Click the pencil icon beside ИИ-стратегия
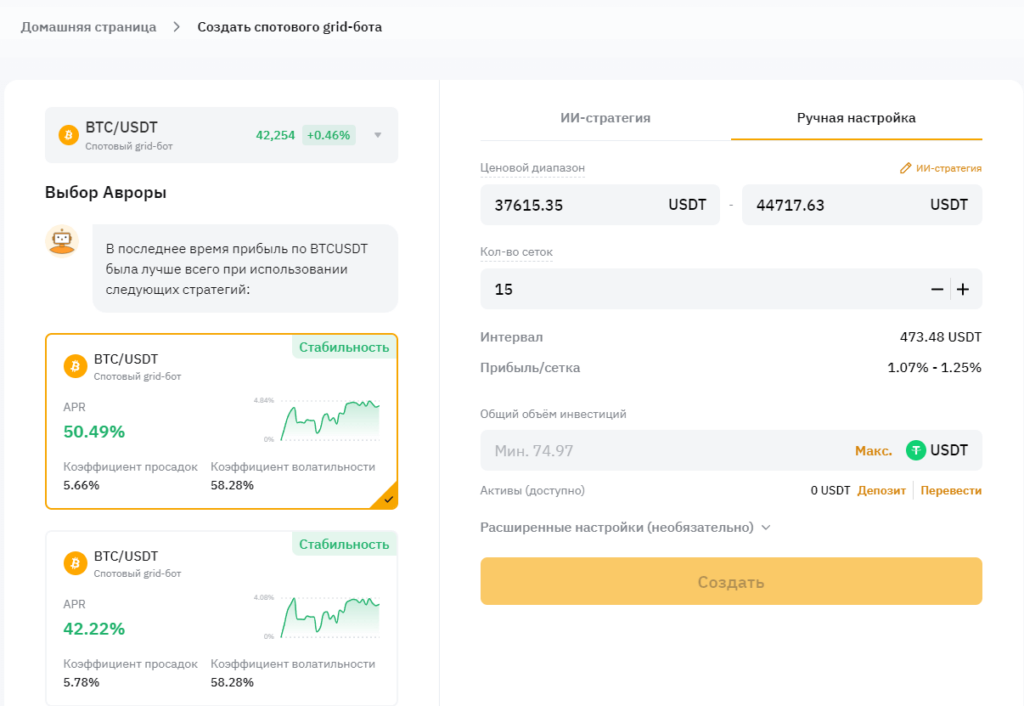The image size is (1024, 706). [906, 168]
